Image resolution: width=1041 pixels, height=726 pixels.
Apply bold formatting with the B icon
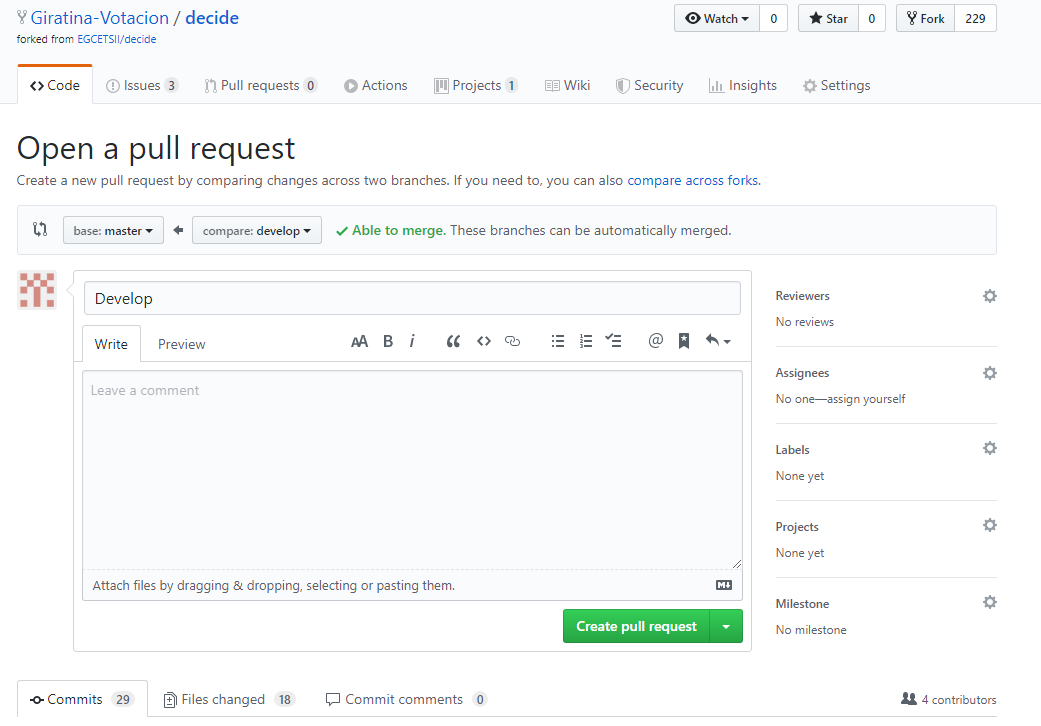pos(388,341)
